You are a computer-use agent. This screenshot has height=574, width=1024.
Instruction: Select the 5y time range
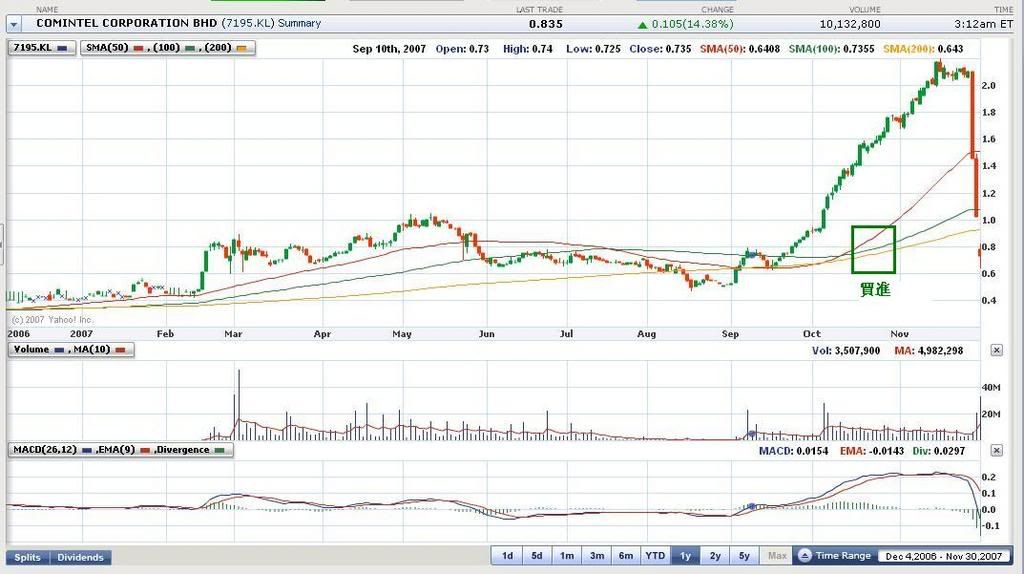click(x=744, y=556)
